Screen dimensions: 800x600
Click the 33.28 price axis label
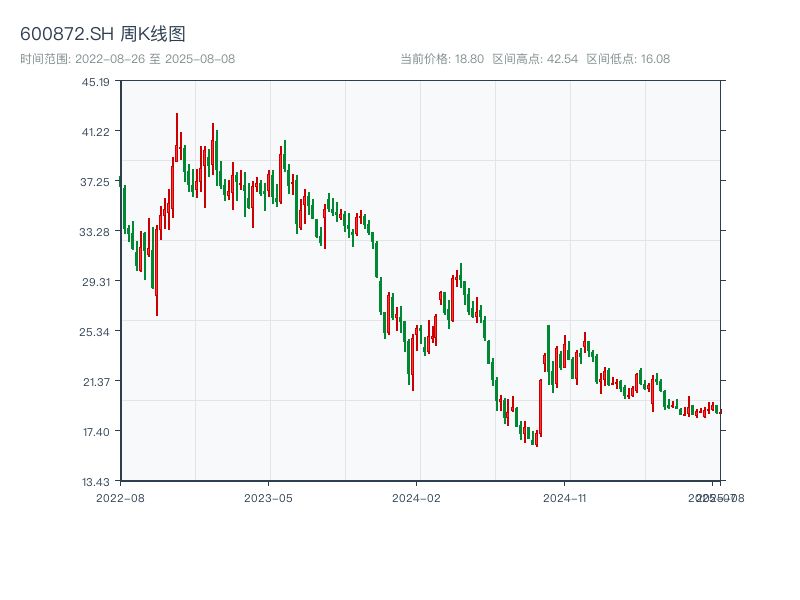pyautogui.click(x=96, y=232)
